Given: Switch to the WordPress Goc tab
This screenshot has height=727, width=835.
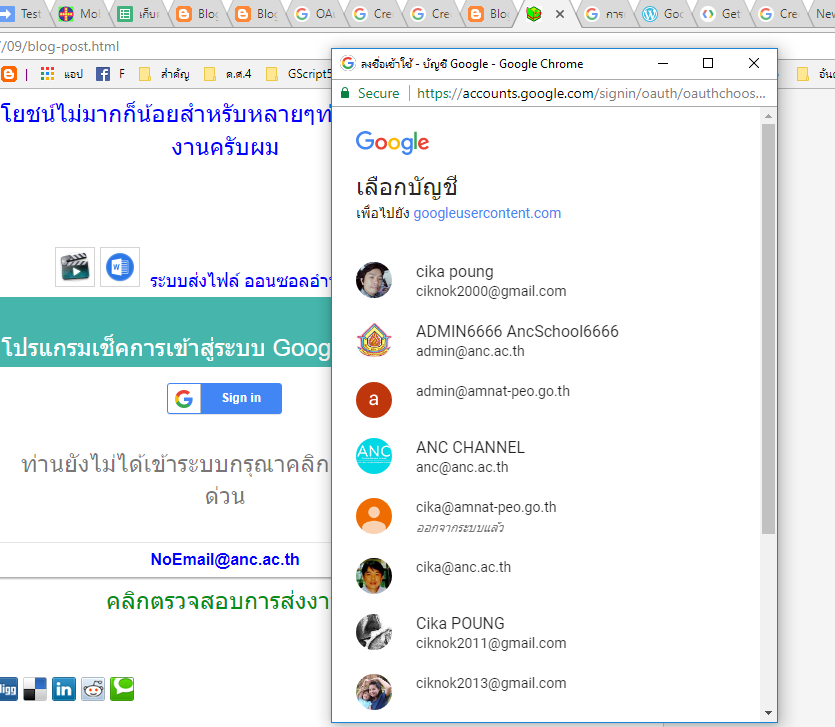Looking at the screenshot, I should coord(664,14).
